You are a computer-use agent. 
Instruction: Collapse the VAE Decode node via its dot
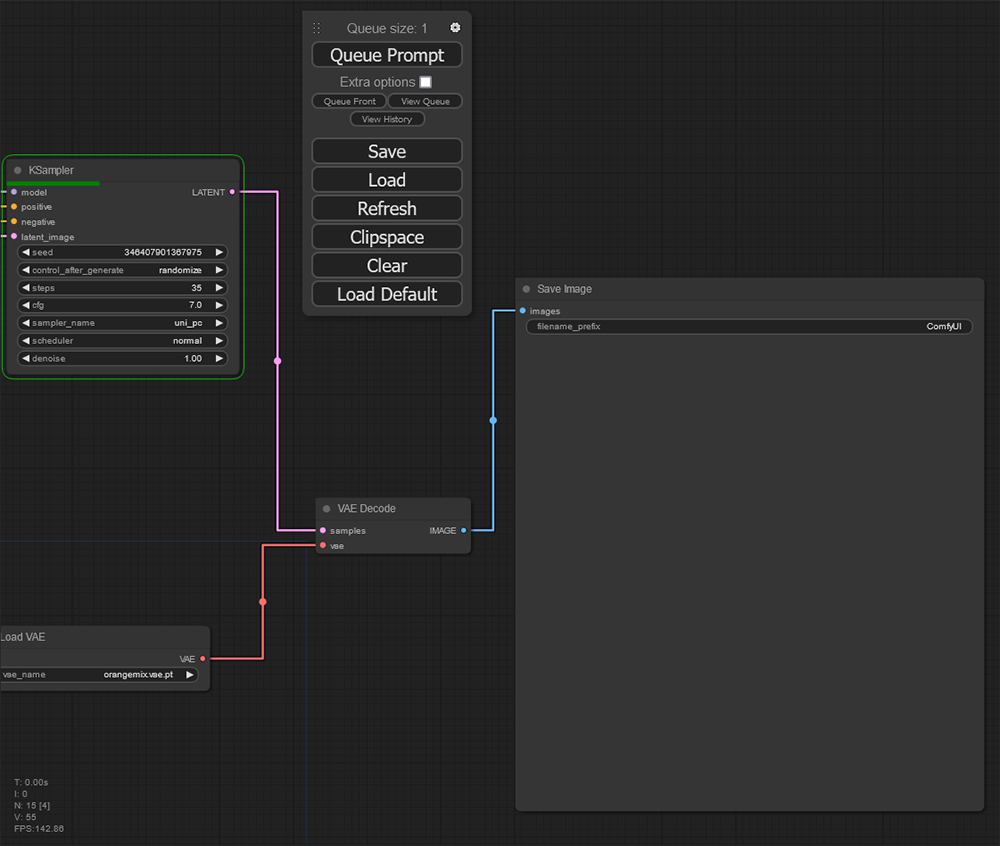click(x=327, y=509)
